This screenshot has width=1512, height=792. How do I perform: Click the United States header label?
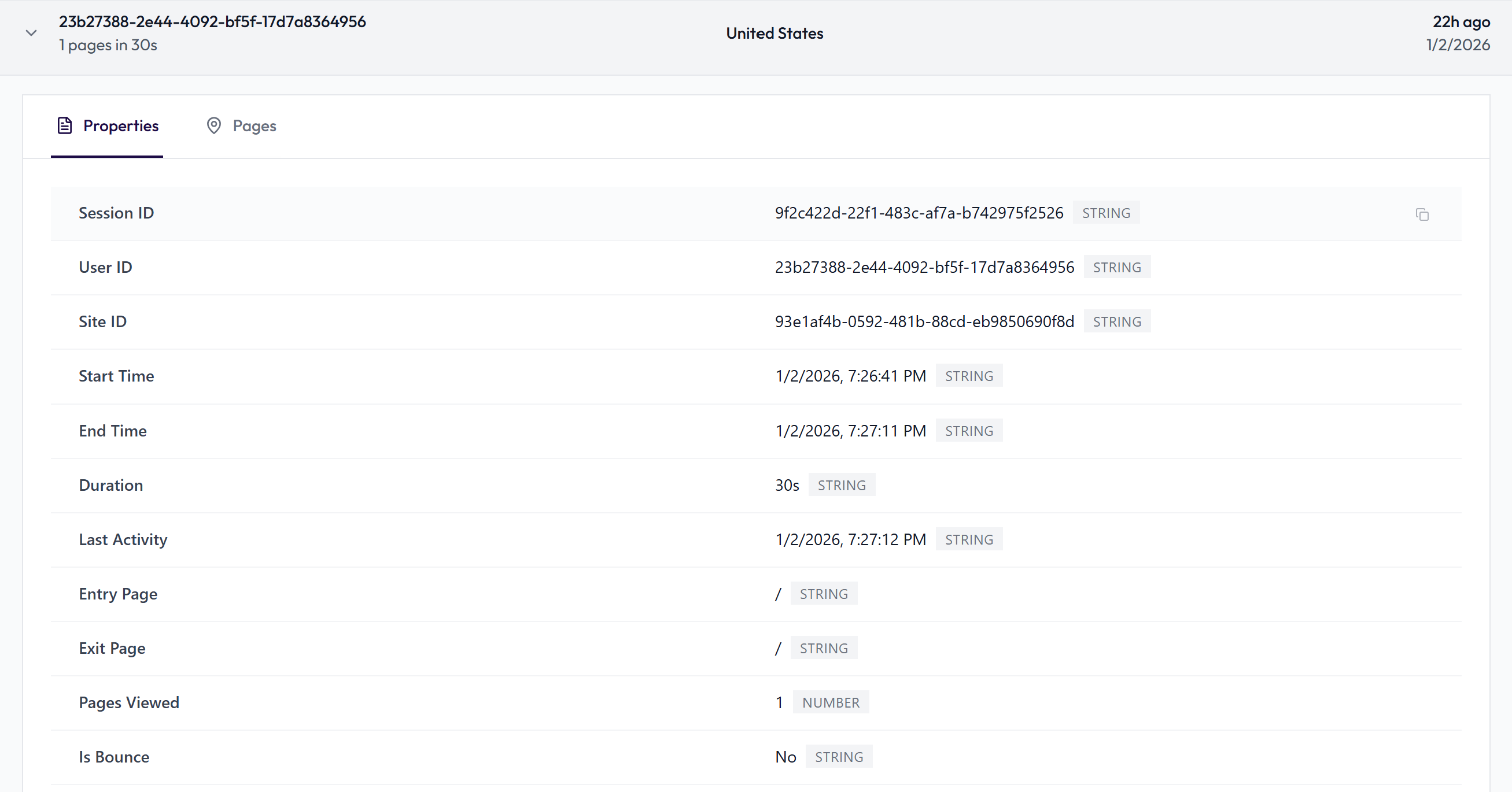pyautogui.click(x=775, y=33)
